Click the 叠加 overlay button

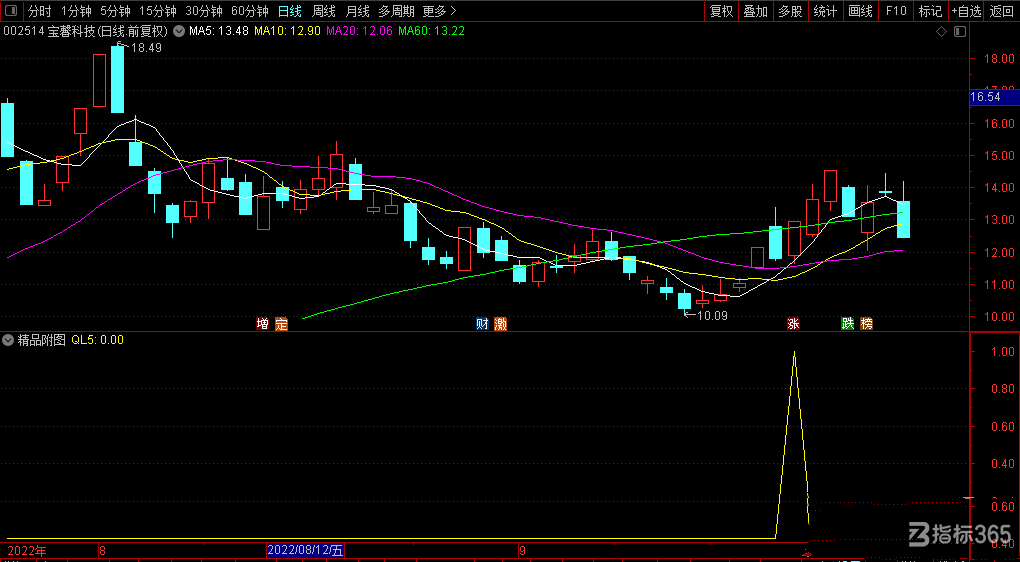755,11
